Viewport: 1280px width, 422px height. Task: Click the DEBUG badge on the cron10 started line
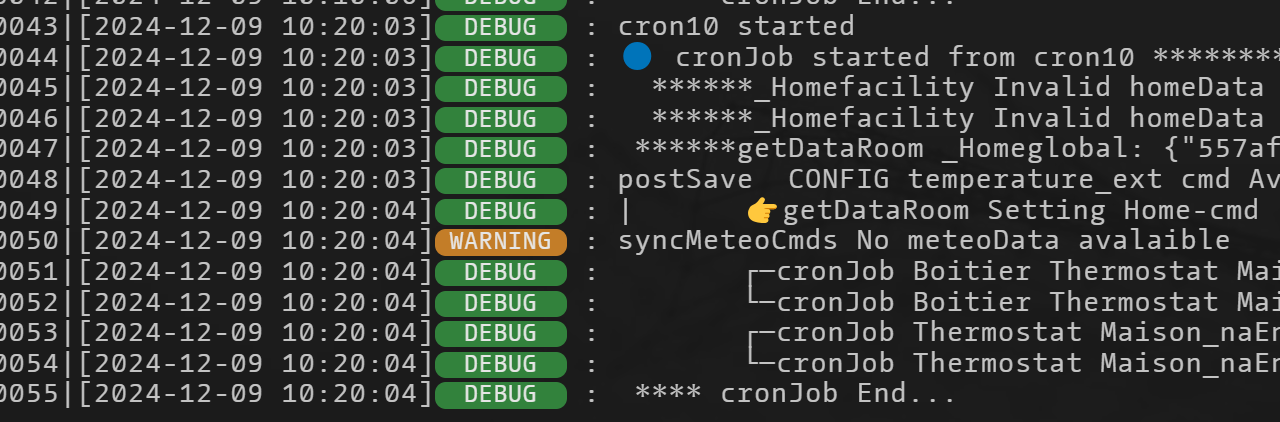click(x=500, y=26)
